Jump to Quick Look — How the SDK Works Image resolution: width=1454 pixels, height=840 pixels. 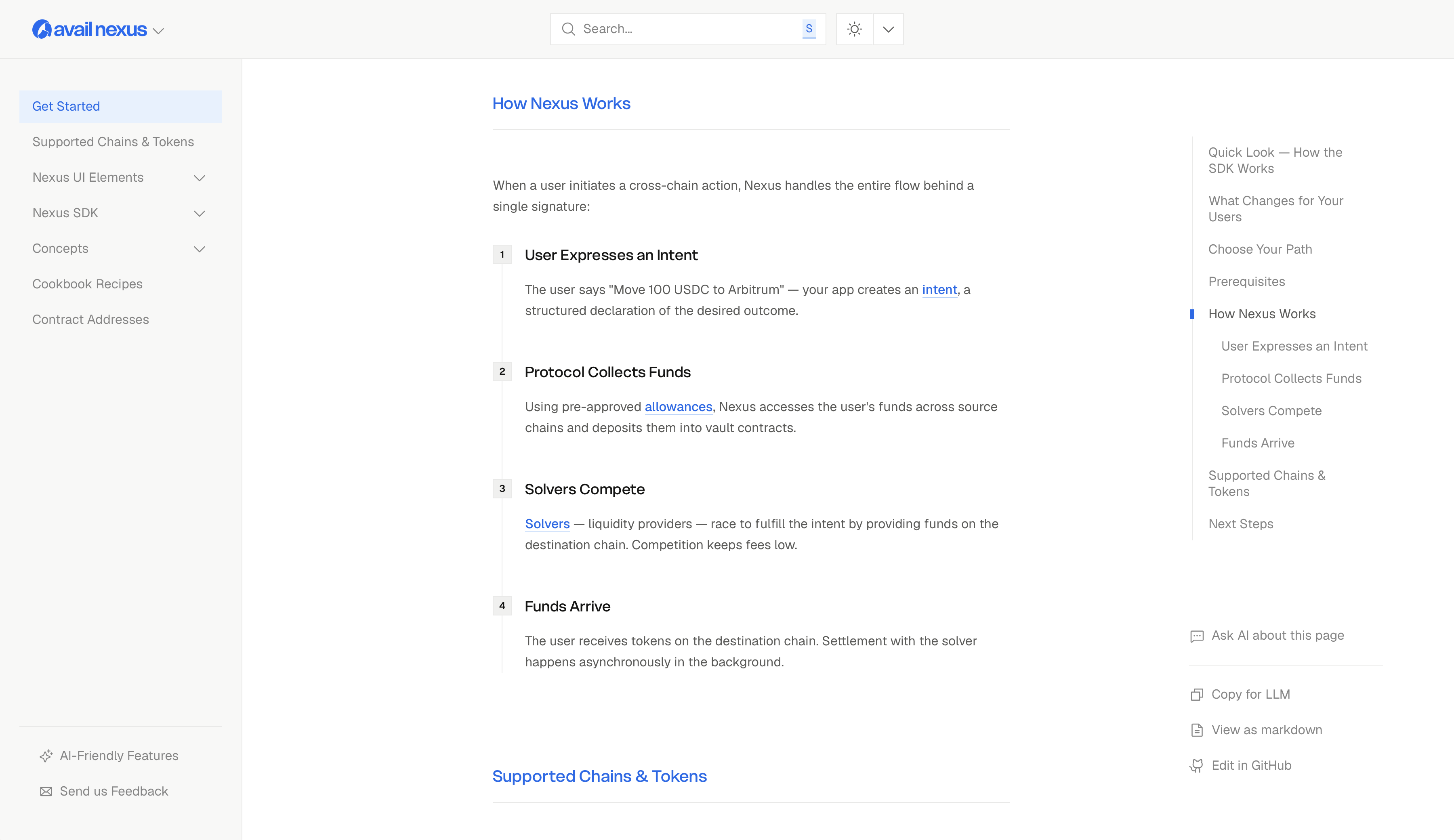coord(1276,160)
